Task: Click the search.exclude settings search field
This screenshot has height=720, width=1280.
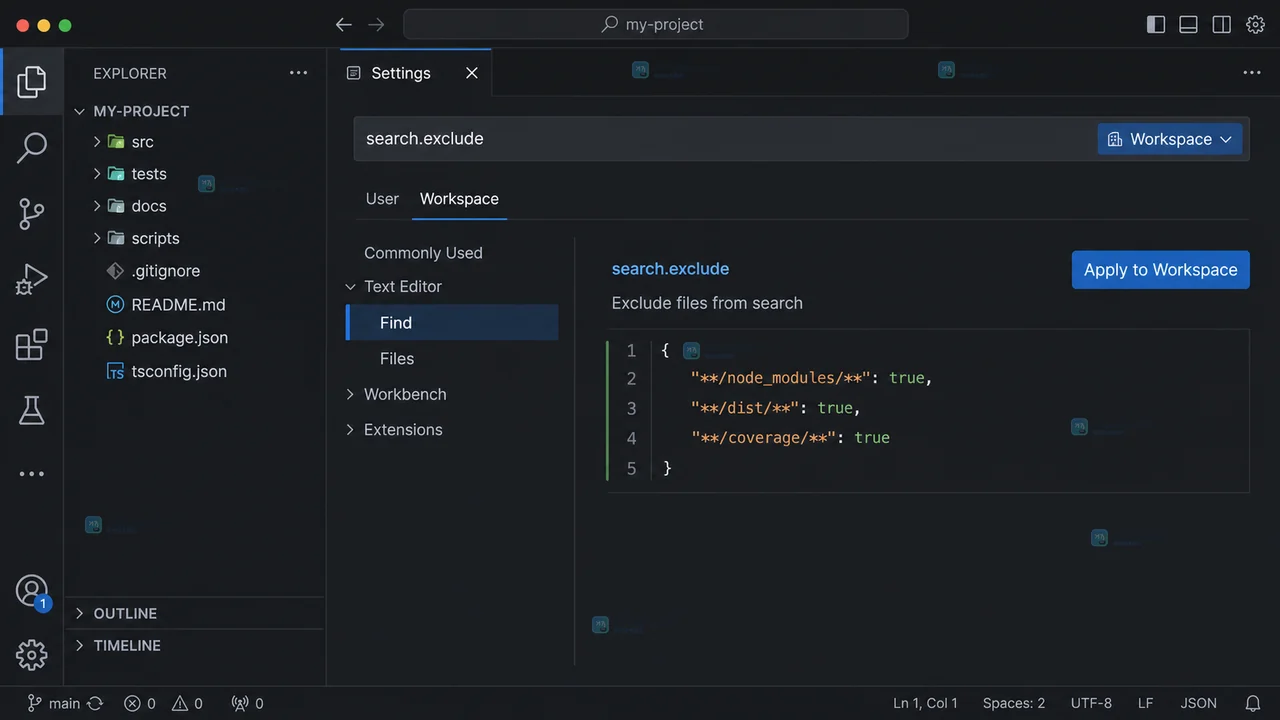Action: point(724,139)
